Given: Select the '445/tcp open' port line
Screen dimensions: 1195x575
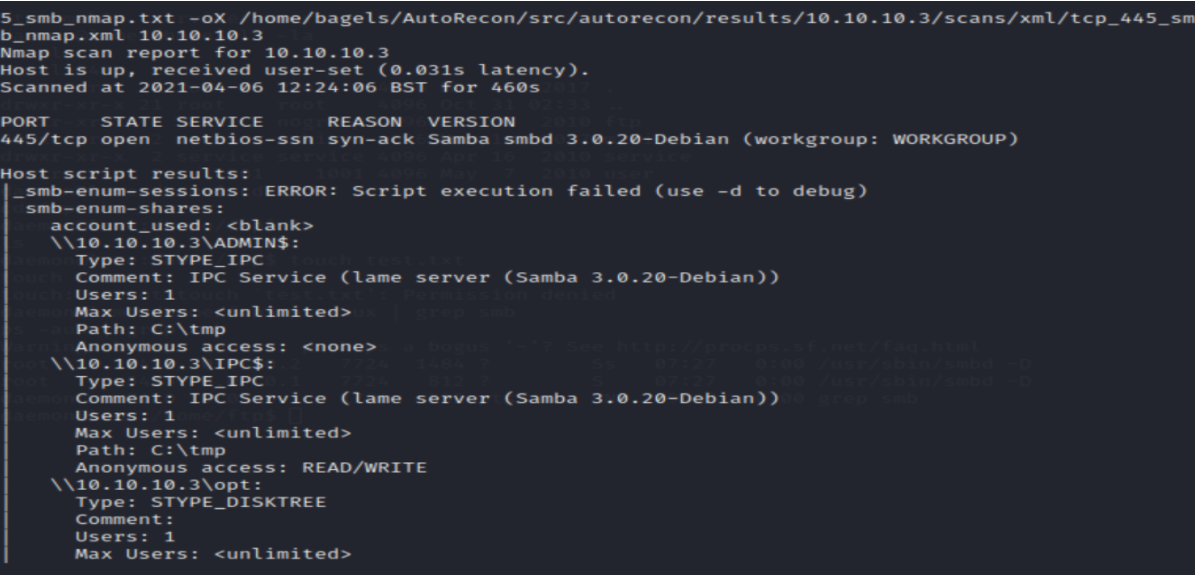Looking at the screenshot, I should coord(509,140).
